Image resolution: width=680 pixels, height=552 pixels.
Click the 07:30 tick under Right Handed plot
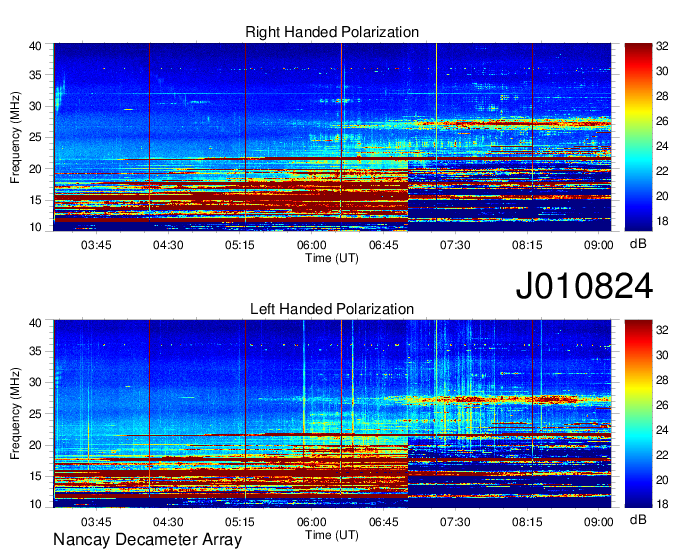pos(455,245)
